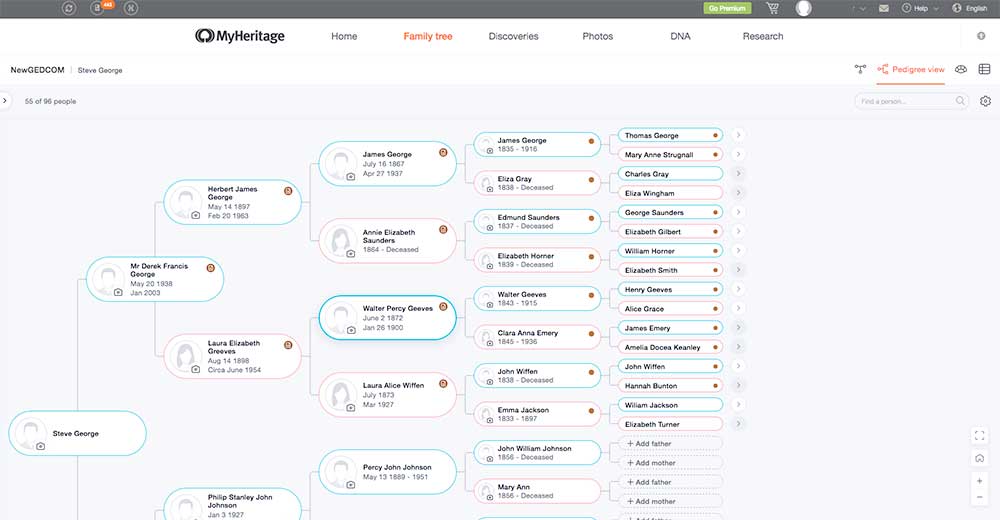Select the Clara Anna Emery card
Image resolution: width=1000 pixels, height=520 pixels.
tap(537, 337)
